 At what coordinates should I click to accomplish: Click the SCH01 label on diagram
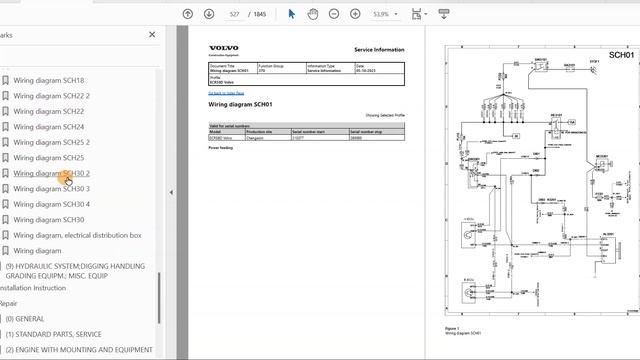(x=621, y=55)
